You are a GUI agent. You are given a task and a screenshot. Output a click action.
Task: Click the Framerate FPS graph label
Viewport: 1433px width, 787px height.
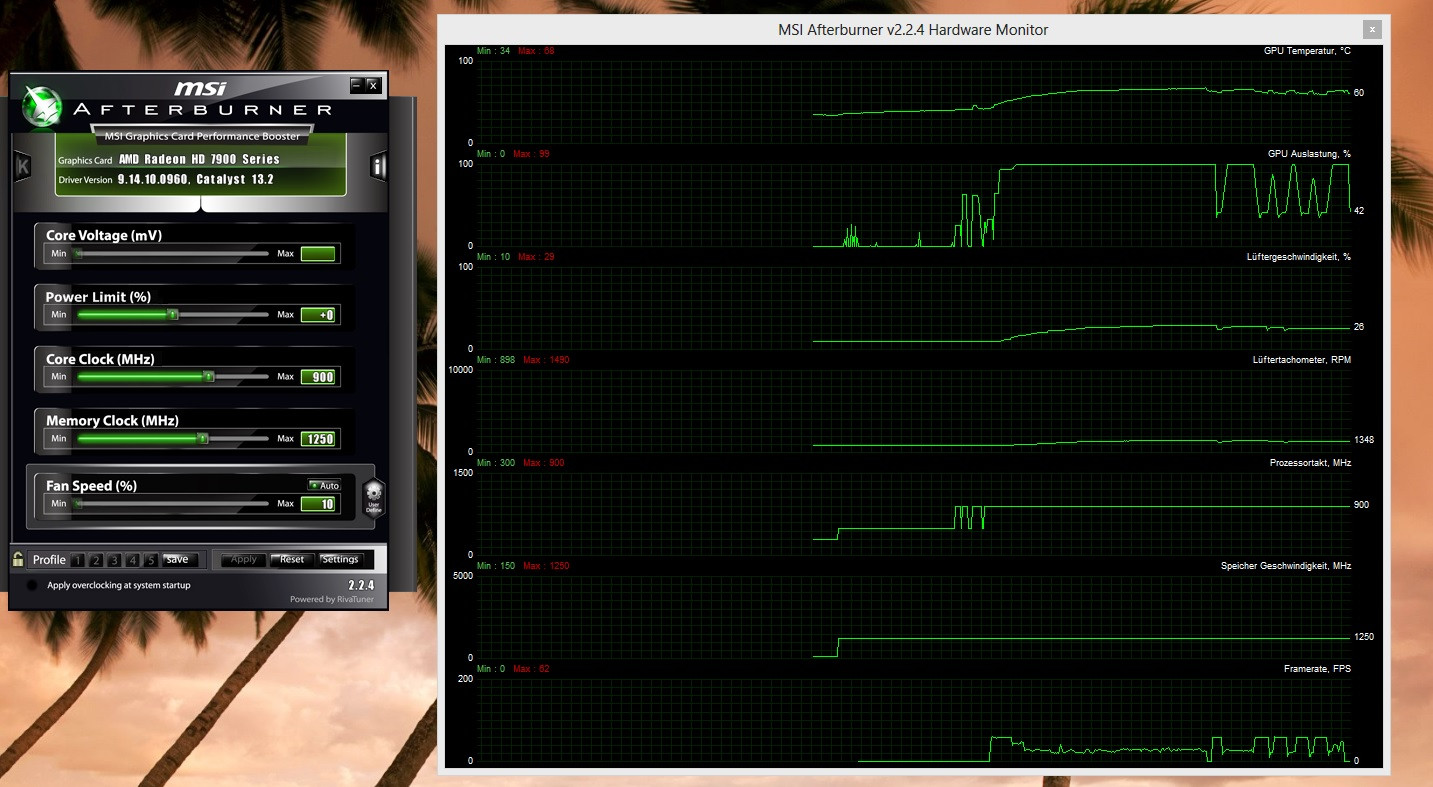point(1317,668)
